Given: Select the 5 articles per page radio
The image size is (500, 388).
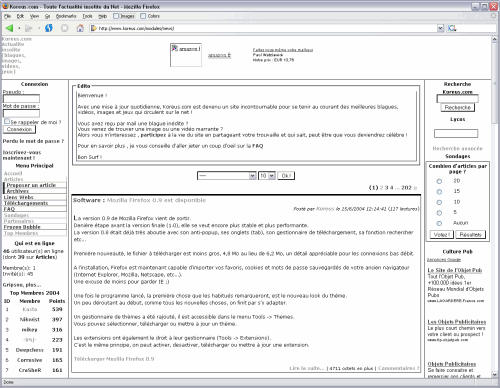Looking at the screenshot, I should 439,213.
